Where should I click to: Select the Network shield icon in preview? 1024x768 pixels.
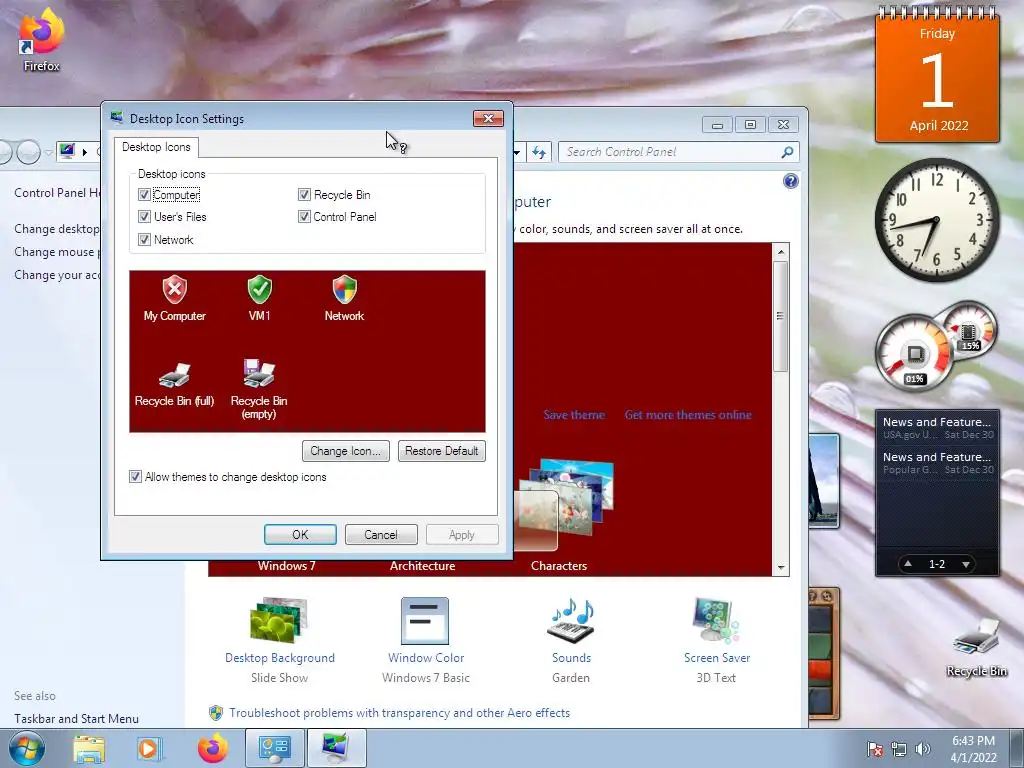coord(344,299)
